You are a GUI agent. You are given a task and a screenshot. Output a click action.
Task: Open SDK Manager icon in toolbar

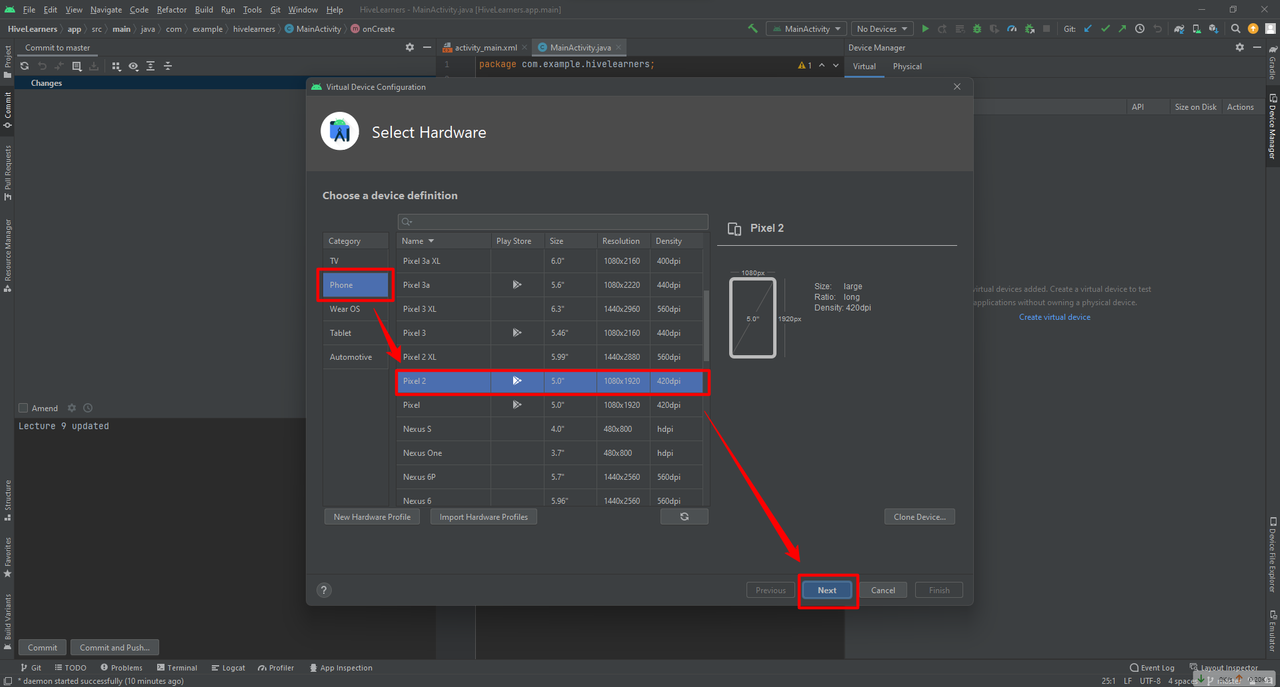coord(1214,29)
